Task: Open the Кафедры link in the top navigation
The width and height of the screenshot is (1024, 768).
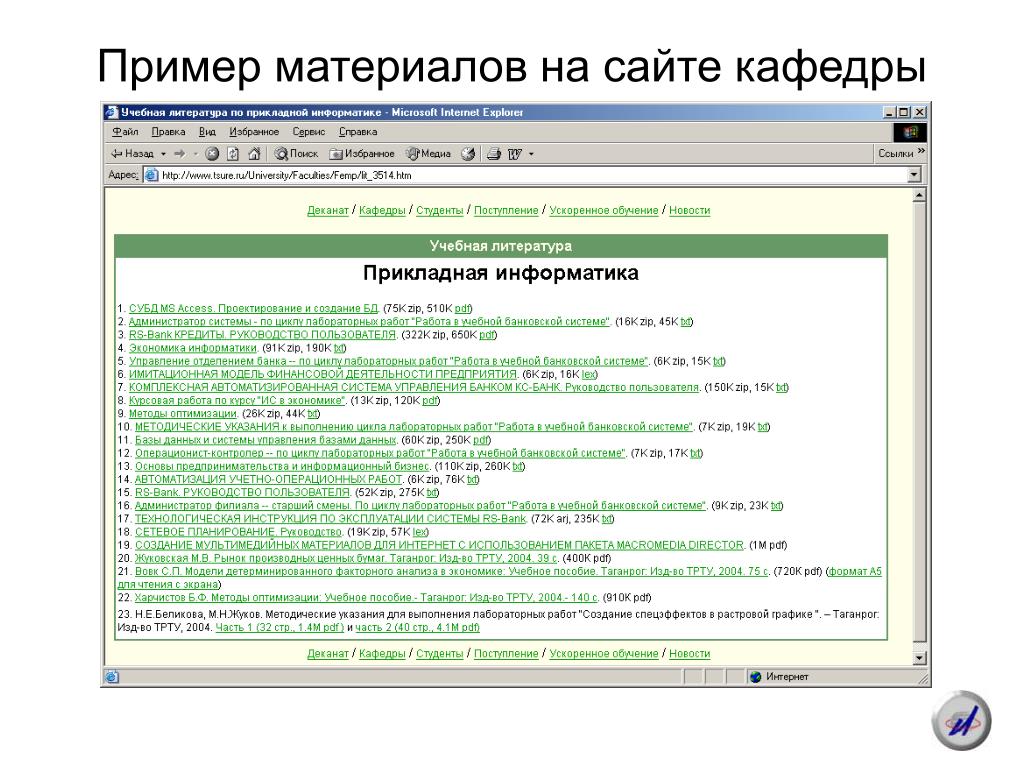Action: [382, 210]
